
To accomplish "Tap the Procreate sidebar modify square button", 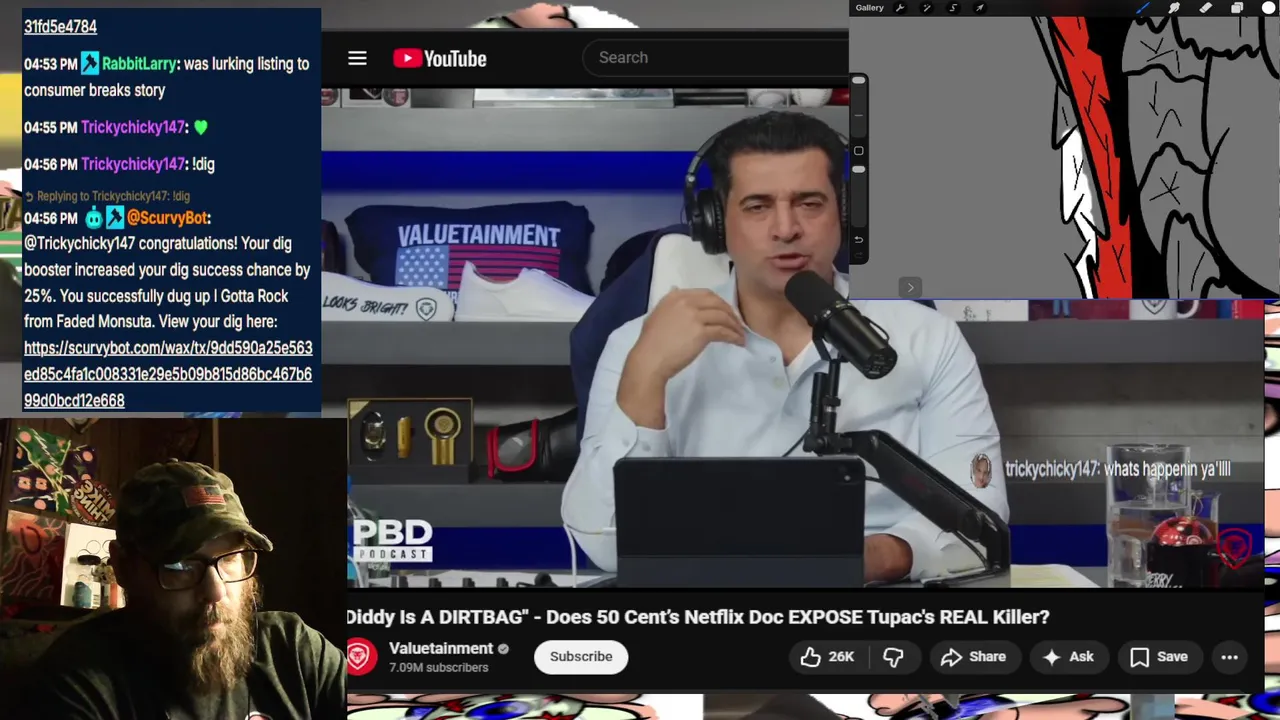I will click(x=858, y=151).
